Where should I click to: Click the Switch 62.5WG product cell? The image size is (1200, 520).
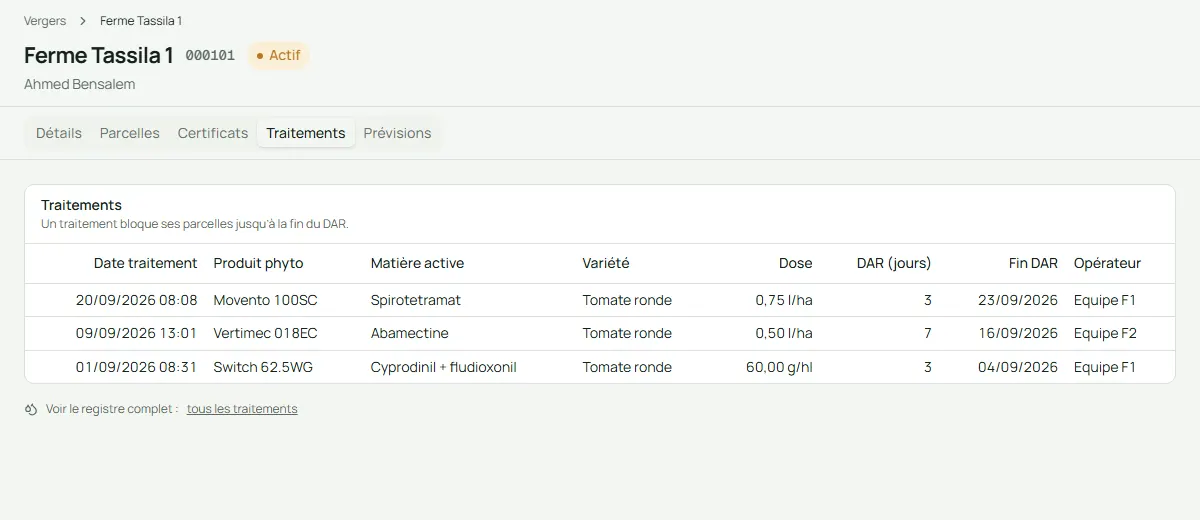(263, 367)
